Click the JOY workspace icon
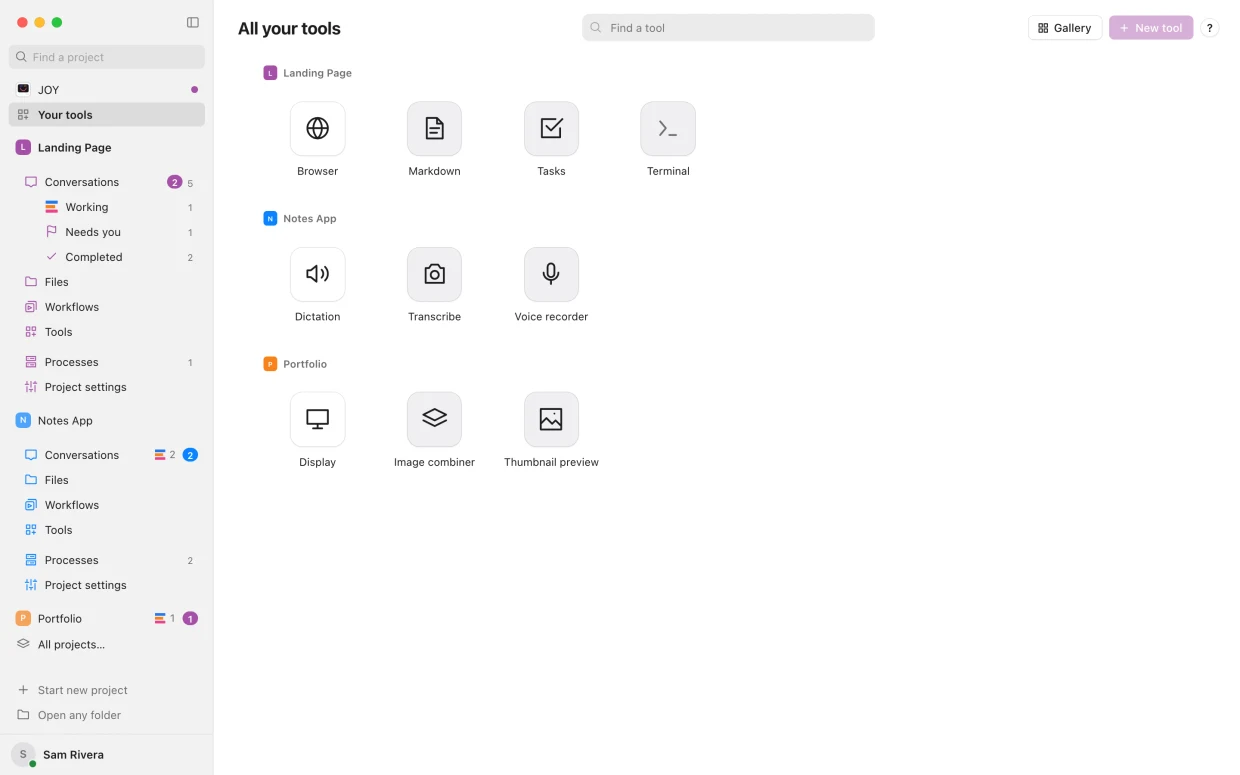This screenshot has height=775, width=1240. click(x=23, y=89)
